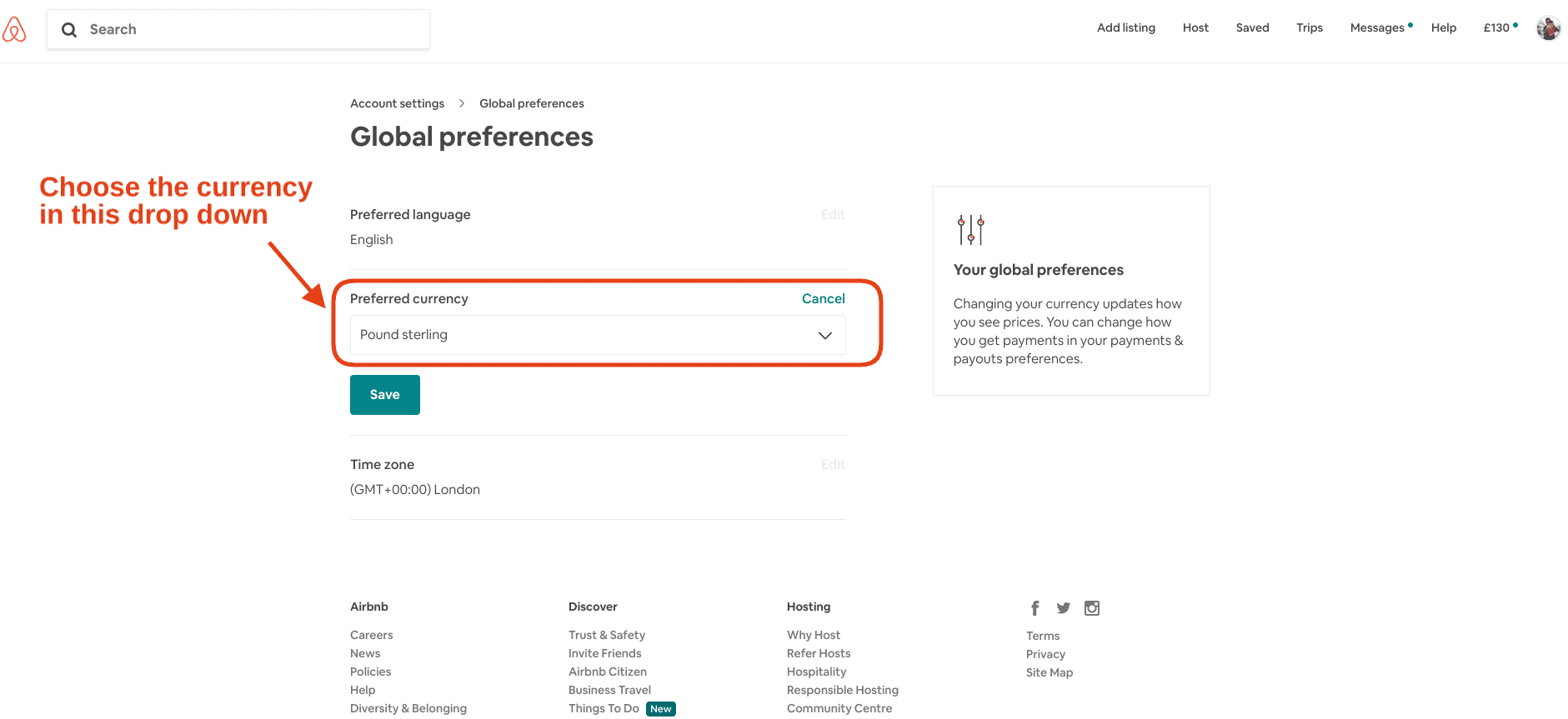Image resolution: width=1568 pixels, height=719 pixels.
Task: Click the global preferences sliders icon
Action: pos(971,230)
